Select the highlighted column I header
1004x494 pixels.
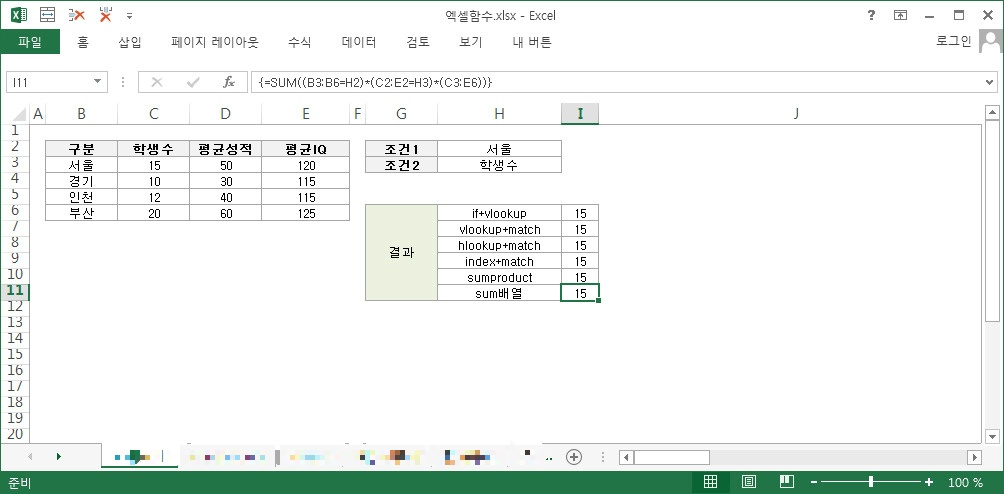[x=580, y=114]
